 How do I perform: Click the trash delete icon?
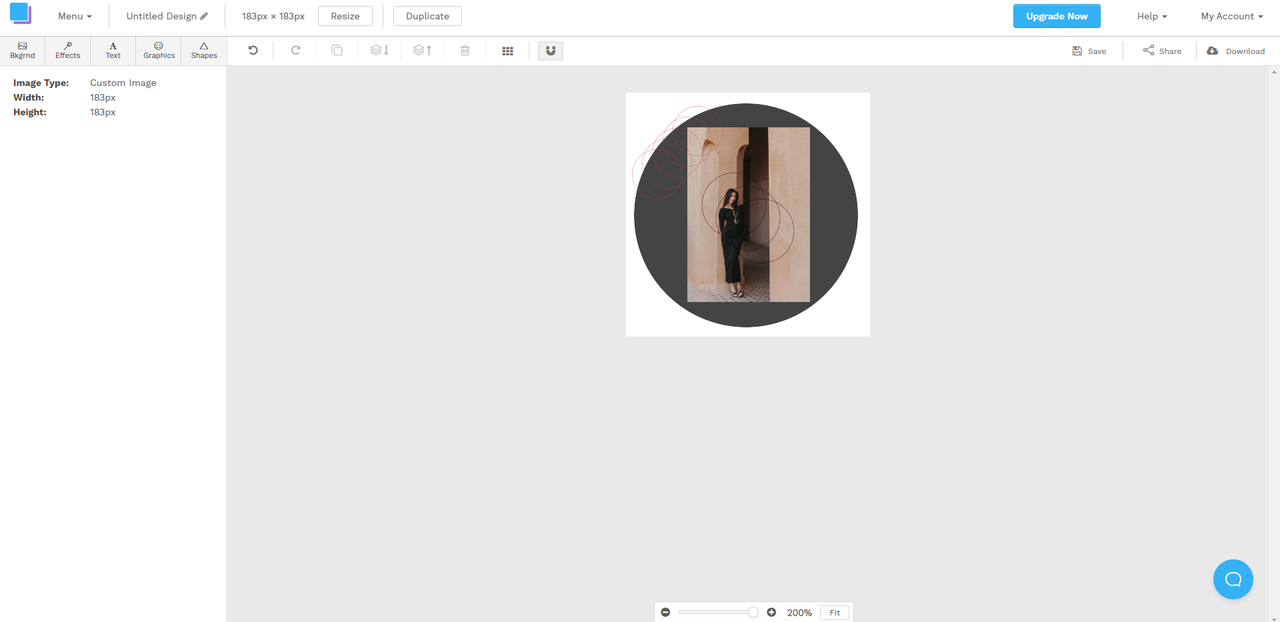click(x=465, y=50)
